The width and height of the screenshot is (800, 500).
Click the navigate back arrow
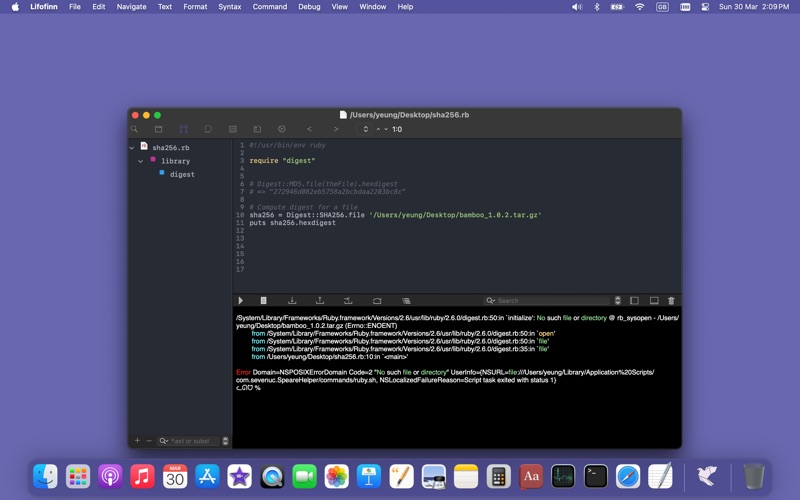(309, 129)
